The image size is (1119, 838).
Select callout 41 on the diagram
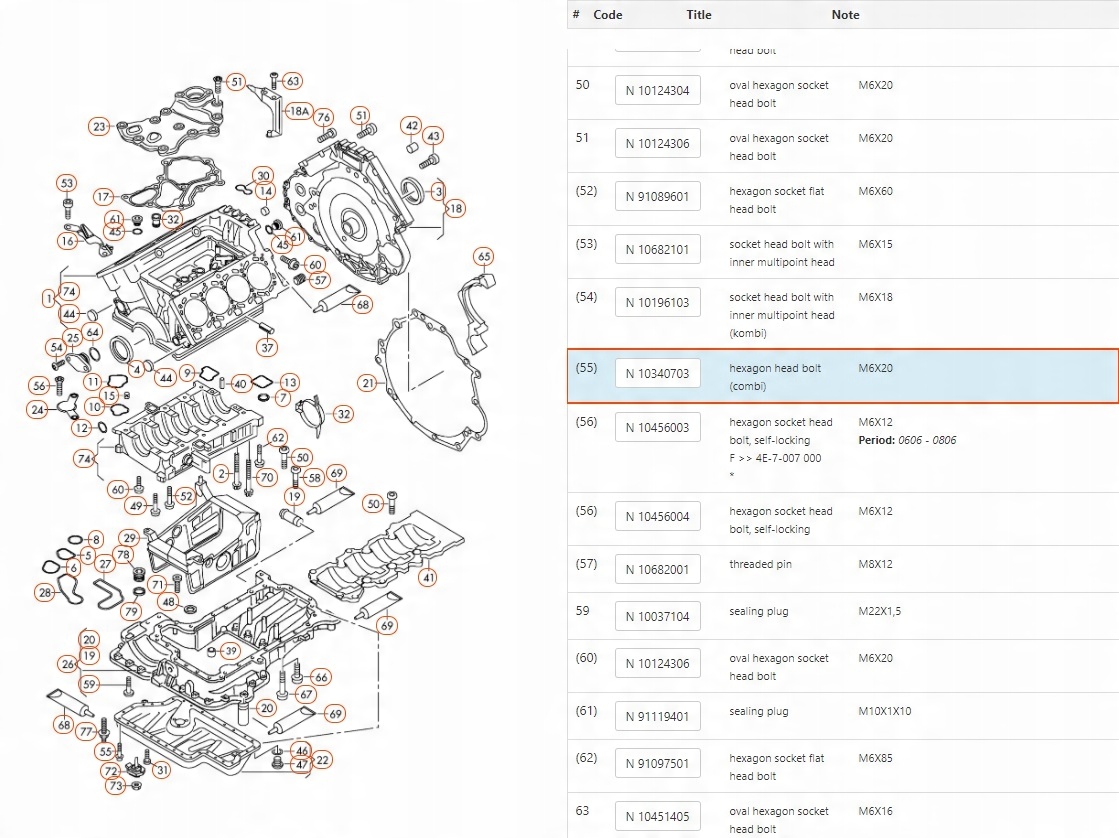pos(427,577)
